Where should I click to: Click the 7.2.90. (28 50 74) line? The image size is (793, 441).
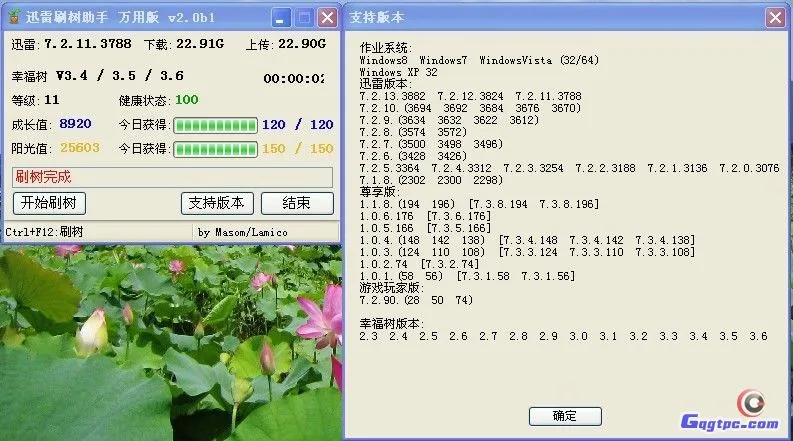click(416, 300)
